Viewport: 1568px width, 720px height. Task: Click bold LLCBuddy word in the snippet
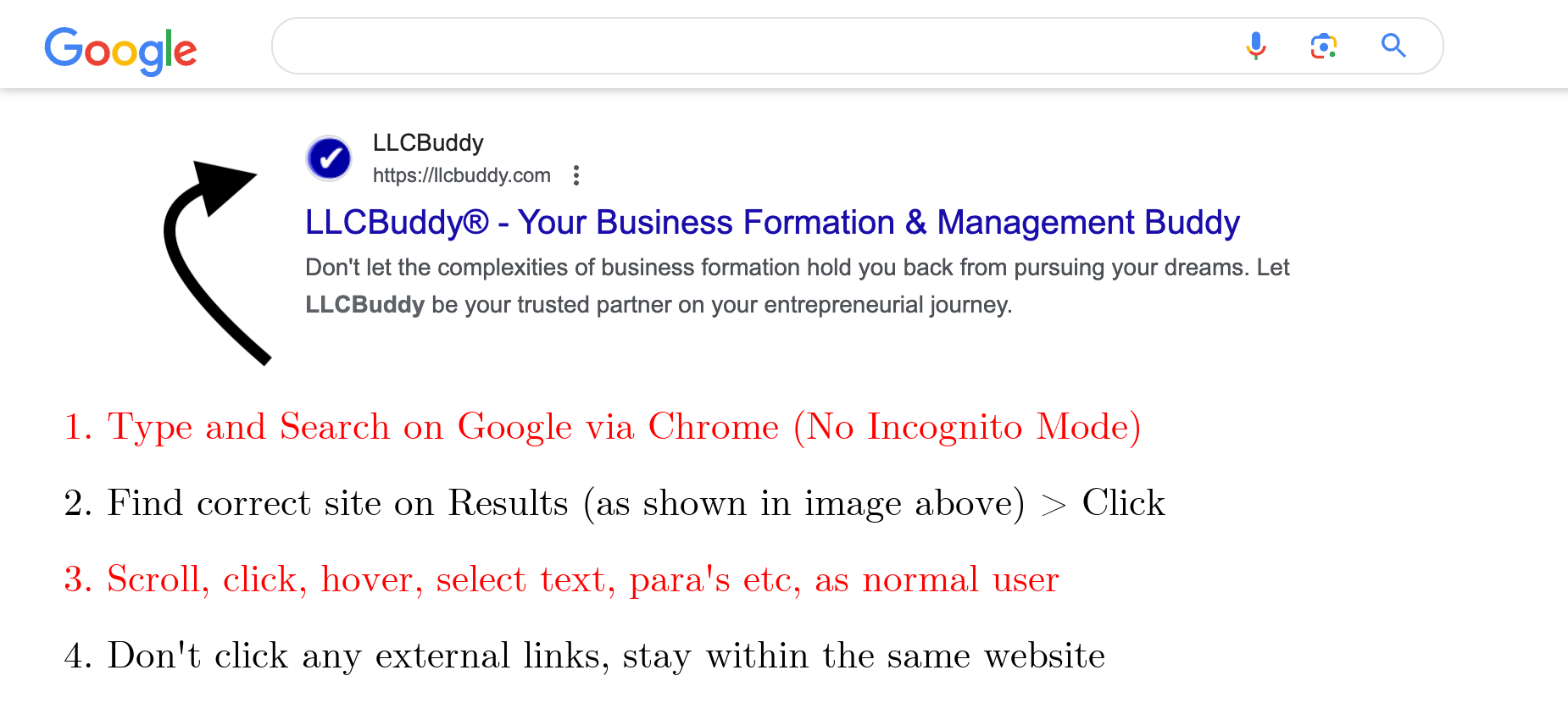point(364,304)
